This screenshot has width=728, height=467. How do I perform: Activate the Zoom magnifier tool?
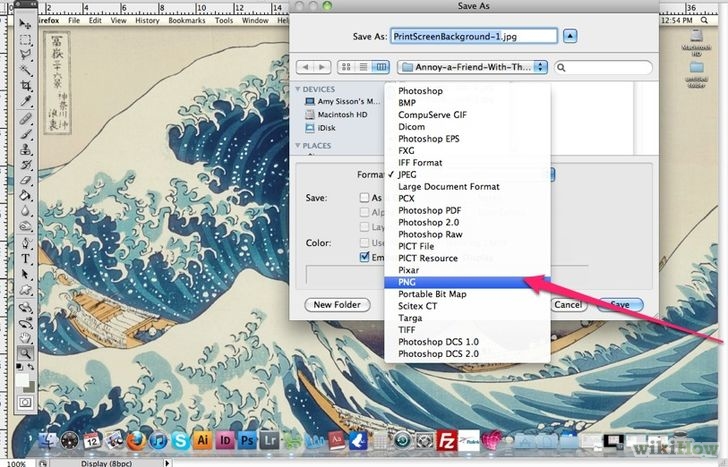(25, 354)
